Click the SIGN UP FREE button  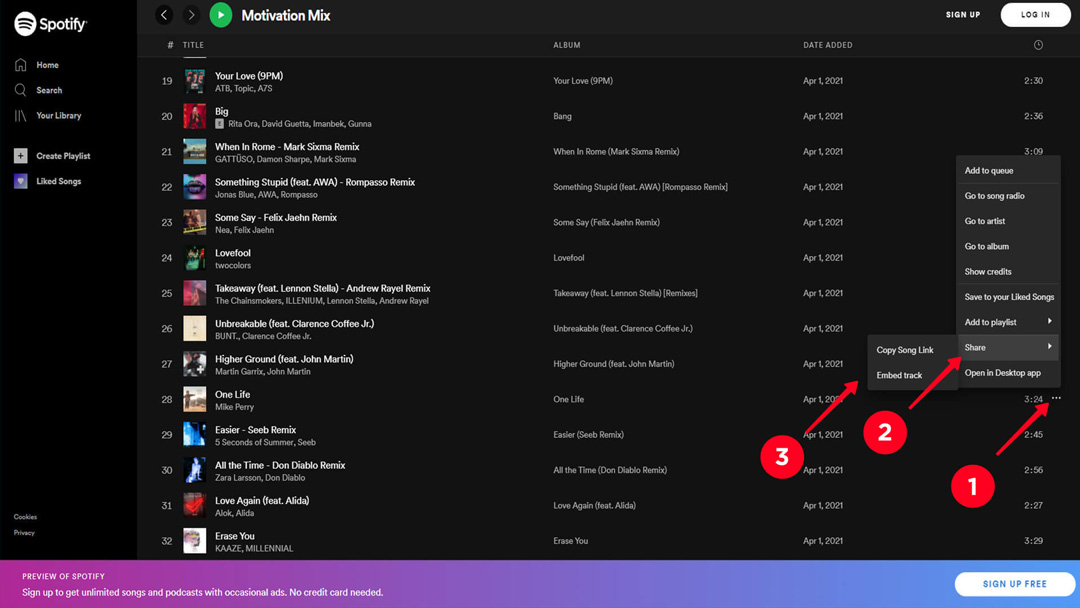1015,584
